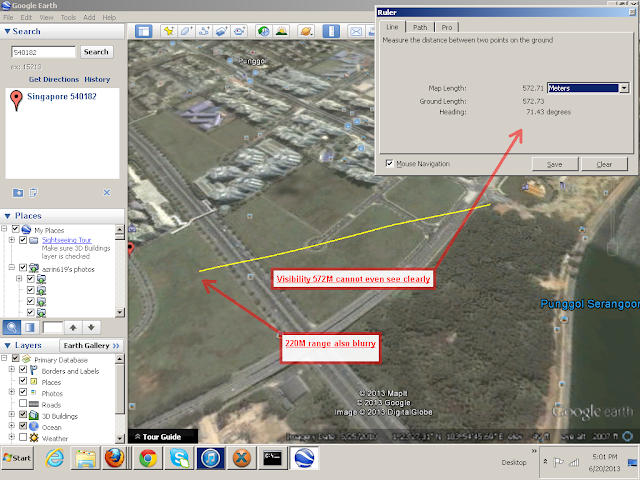The image size is (640, 480).
Task: Open iTunes from the taskbar
Action: click(x=211, y=458)
